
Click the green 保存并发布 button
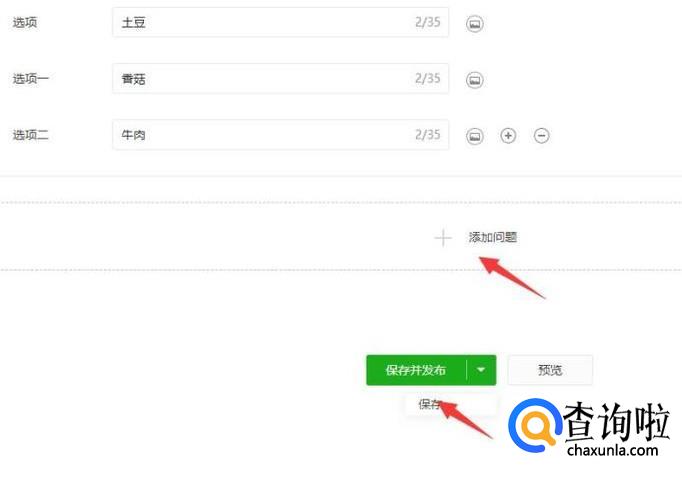416,370
